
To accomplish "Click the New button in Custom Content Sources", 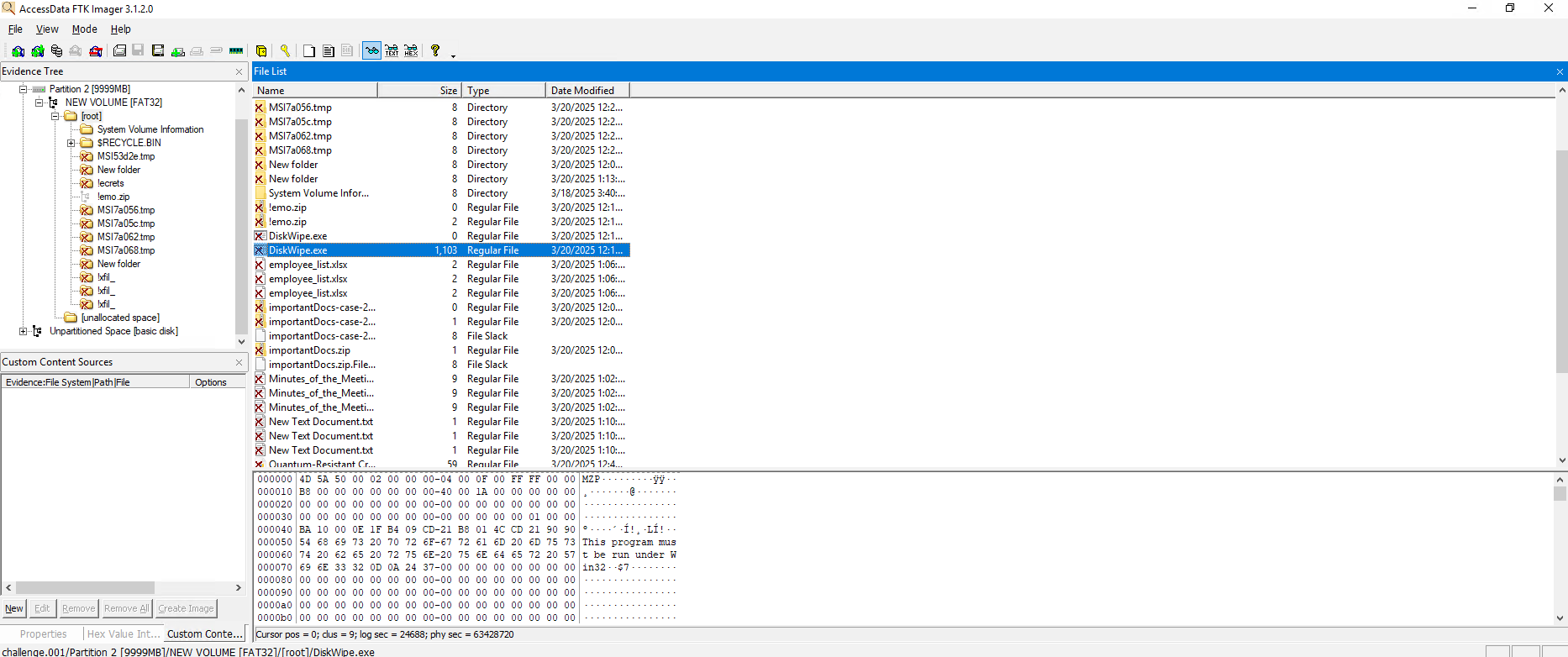I will (14, 608).
